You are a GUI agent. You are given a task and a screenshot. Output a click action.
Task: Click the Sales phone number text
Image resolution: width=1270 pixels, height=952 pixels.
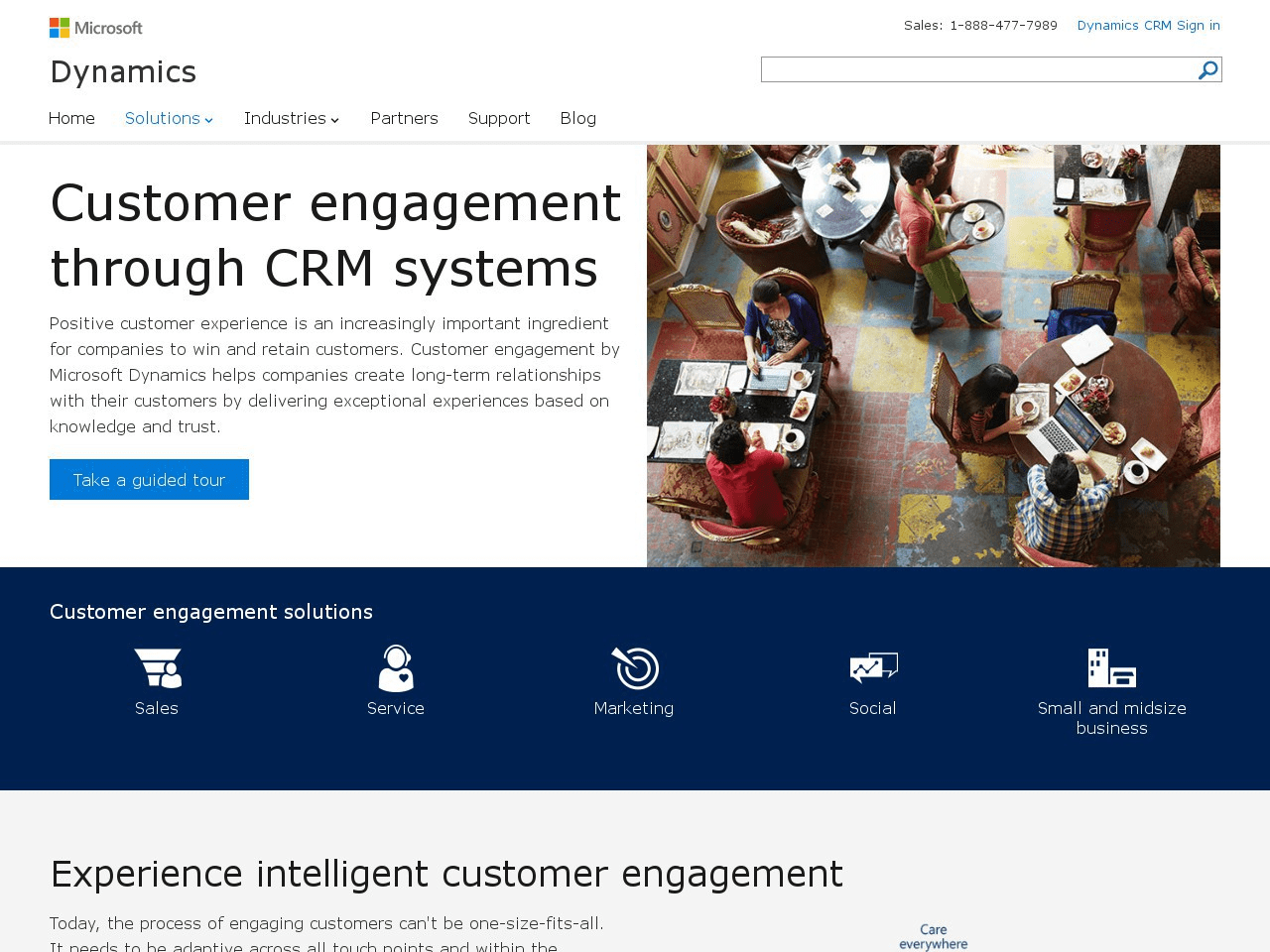coord(980,26)
